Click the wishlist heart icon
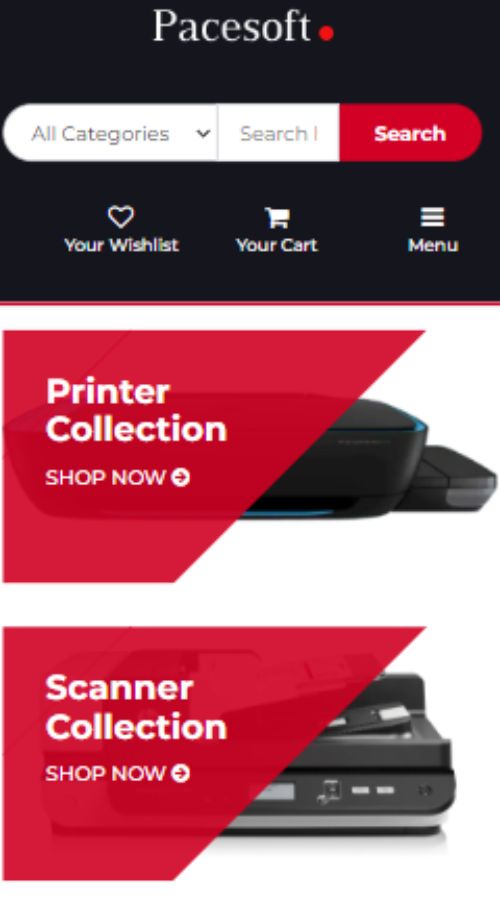 click(x=121, y=217)
